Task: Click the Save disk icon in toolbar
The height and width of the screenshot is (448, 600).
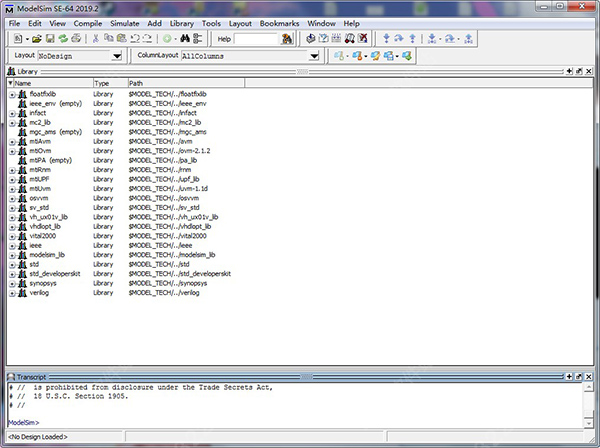Action: click(49, 38)
